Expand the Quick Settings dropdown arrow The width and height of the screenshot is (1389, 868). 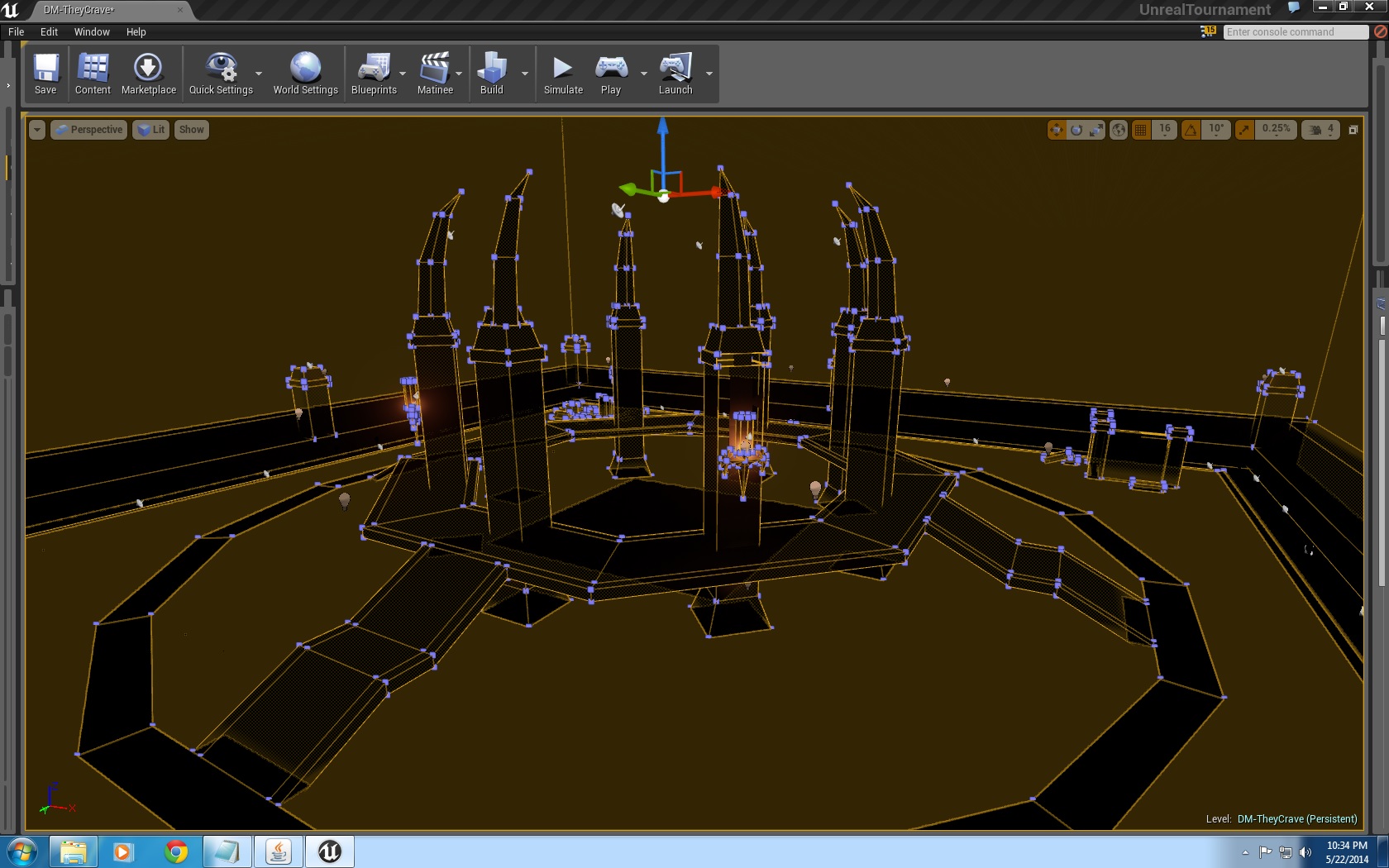[259, 74]
